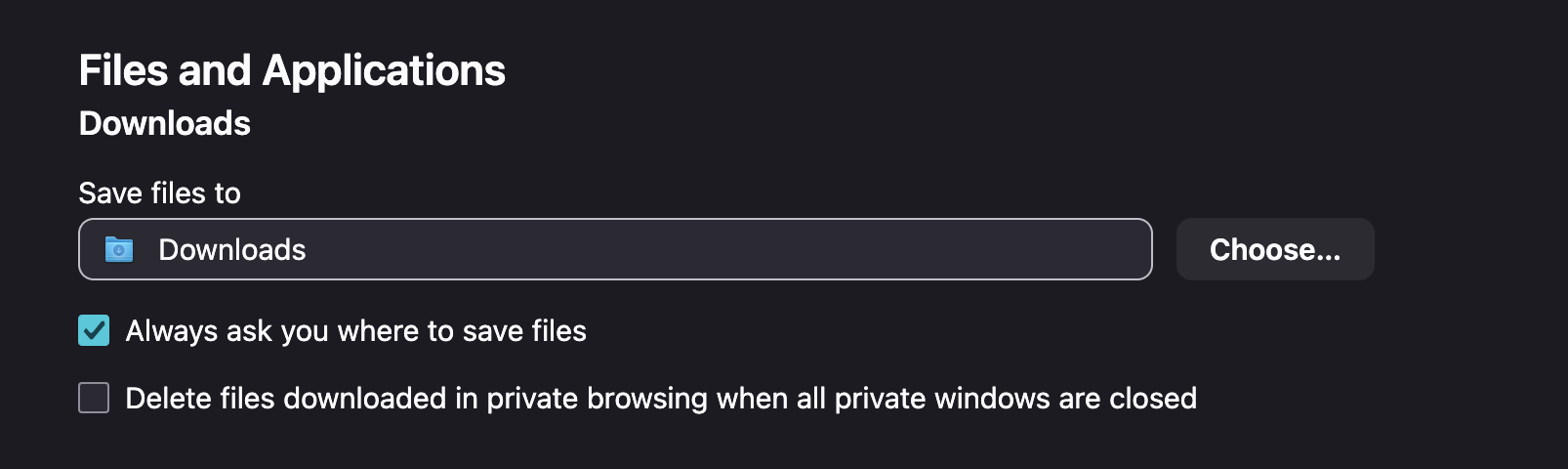Click the 'Delete files downloaded in private browsing' label text
This screenshot has height=469, width=1568.
pos(488,399)
